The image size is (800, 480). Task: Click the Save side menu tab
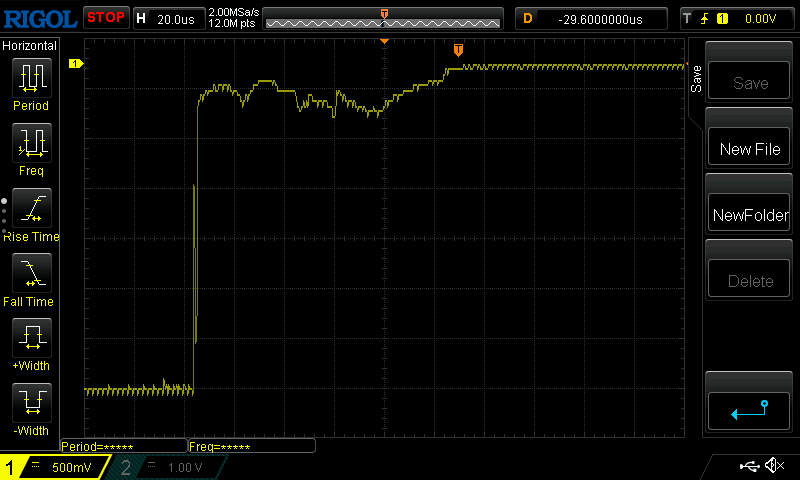click(x=696, y=78)
